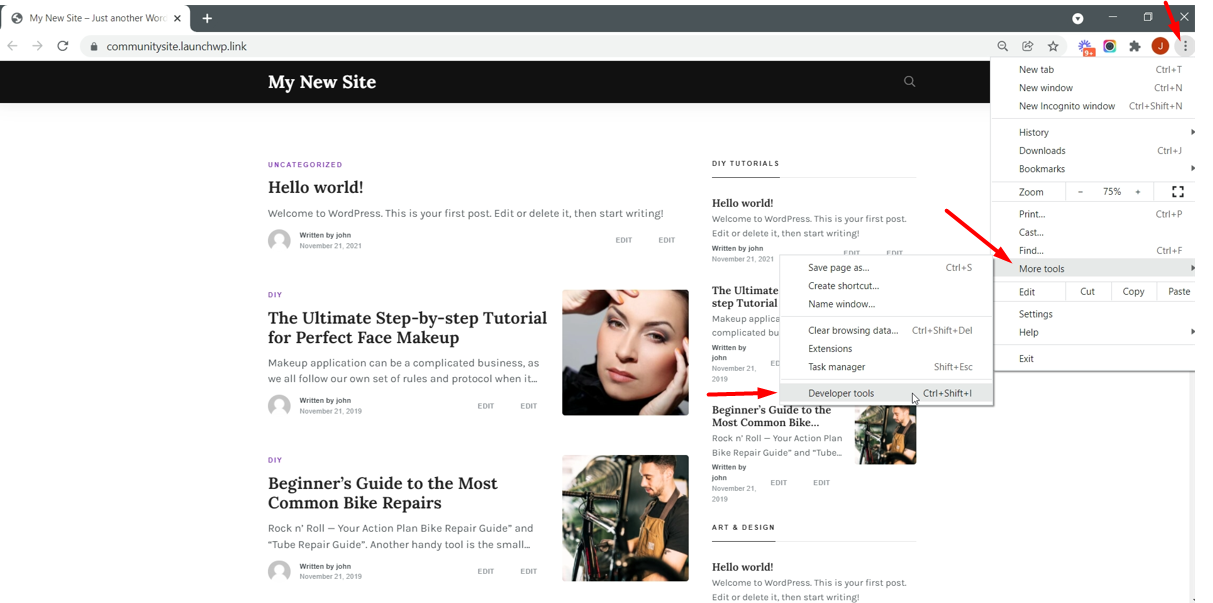The image size is (1213, 603).
Task: Click the large bike repair post thumbnail
Action: pyautogui.click(x=625, y=518)
